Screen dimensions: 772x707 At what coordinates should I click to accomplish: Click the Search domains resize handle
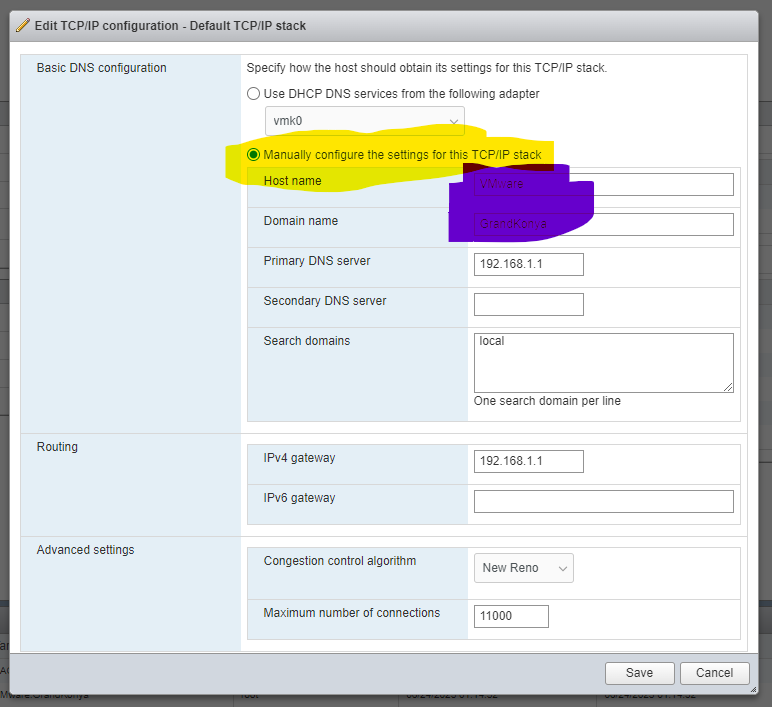point(728,387)
